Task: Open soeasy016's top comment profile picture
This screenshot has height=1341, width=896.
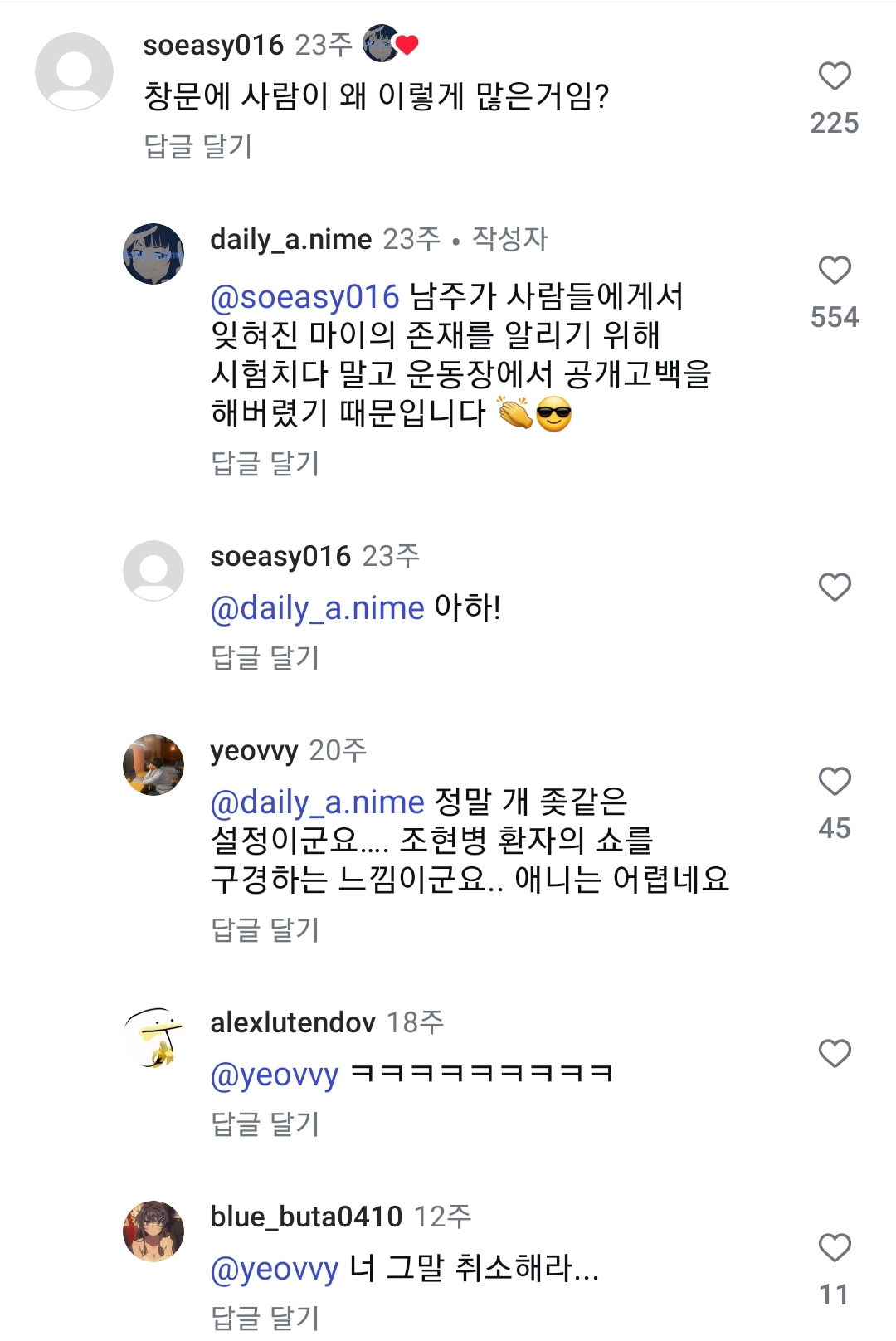Action: pyautogui.click(x=75, y=71)
